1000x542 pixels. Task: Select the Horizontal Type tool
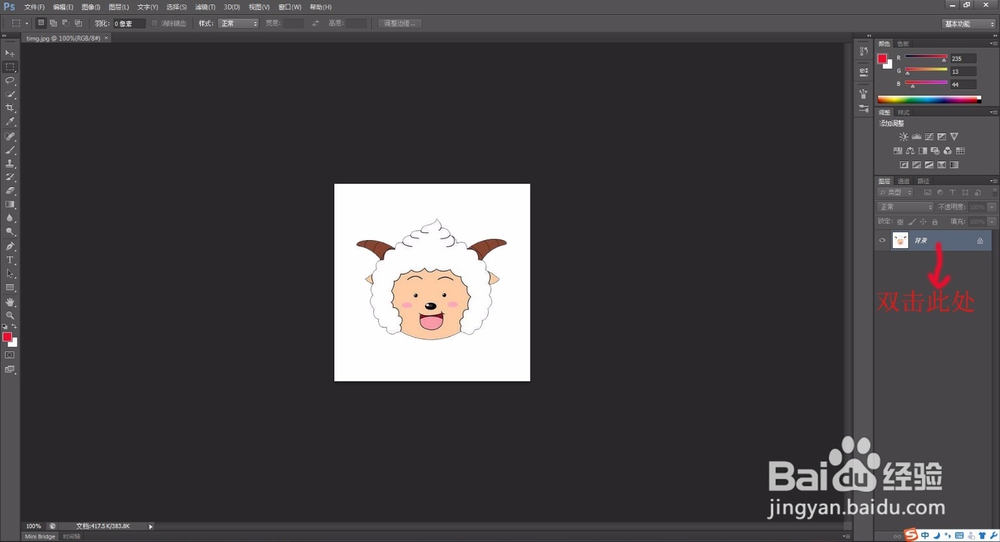10,260
